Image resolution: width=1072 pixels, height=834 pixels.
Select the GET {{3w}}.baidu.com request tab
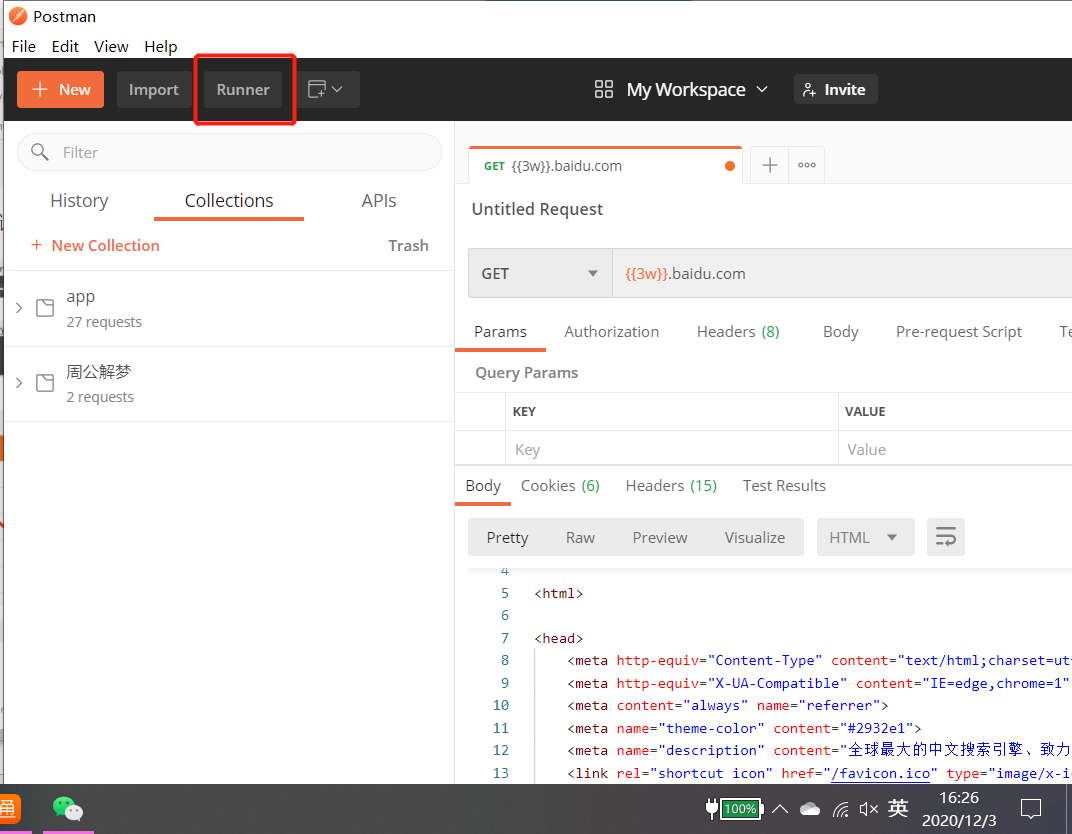[x=605, y=166]
